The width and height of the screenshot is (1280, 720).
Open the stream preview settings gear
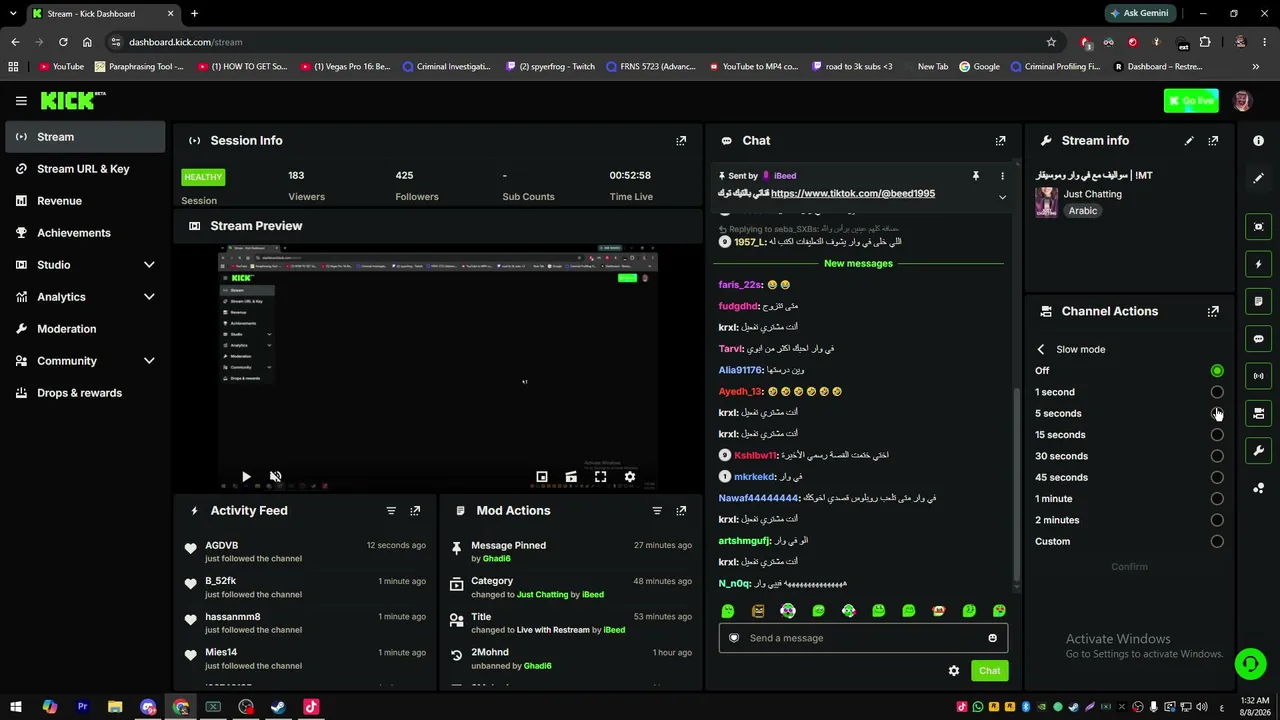click(x=630, y=477)
